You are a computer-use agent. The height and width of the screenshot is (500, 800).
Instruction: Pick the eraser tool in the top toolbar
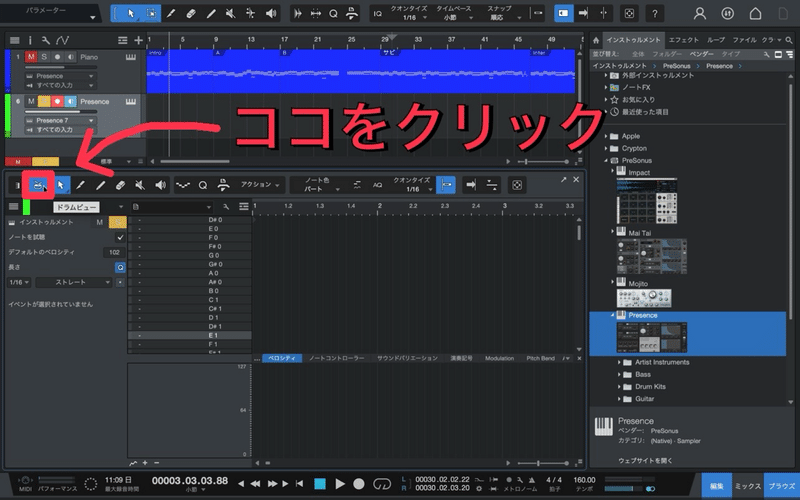[x=191, y=14]
